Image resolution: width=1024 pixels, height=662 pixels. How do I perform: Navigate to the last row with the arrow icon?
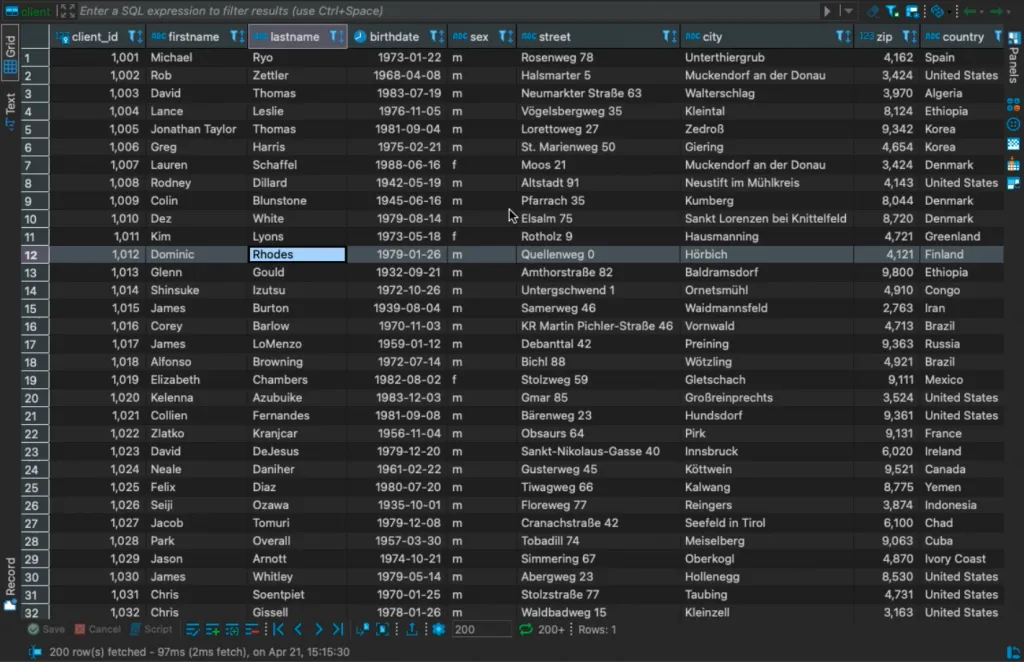click(336, 630)
